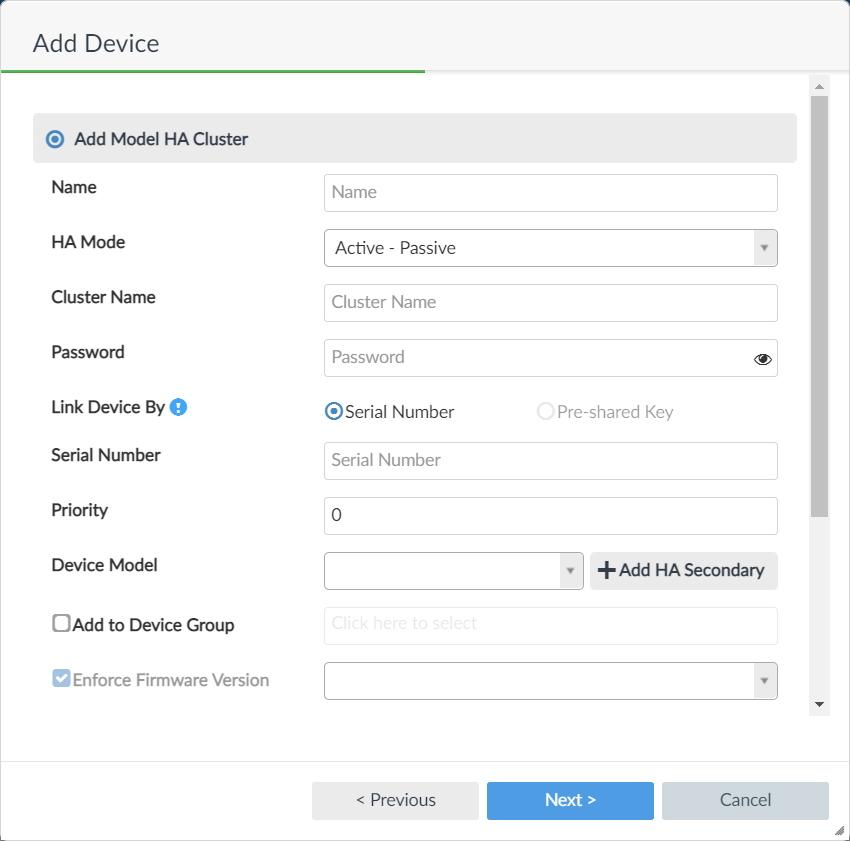This screenshot has height=841, width=850.
Task: Uncheck Enforce Firmware Version
Action: click(60, 678)
